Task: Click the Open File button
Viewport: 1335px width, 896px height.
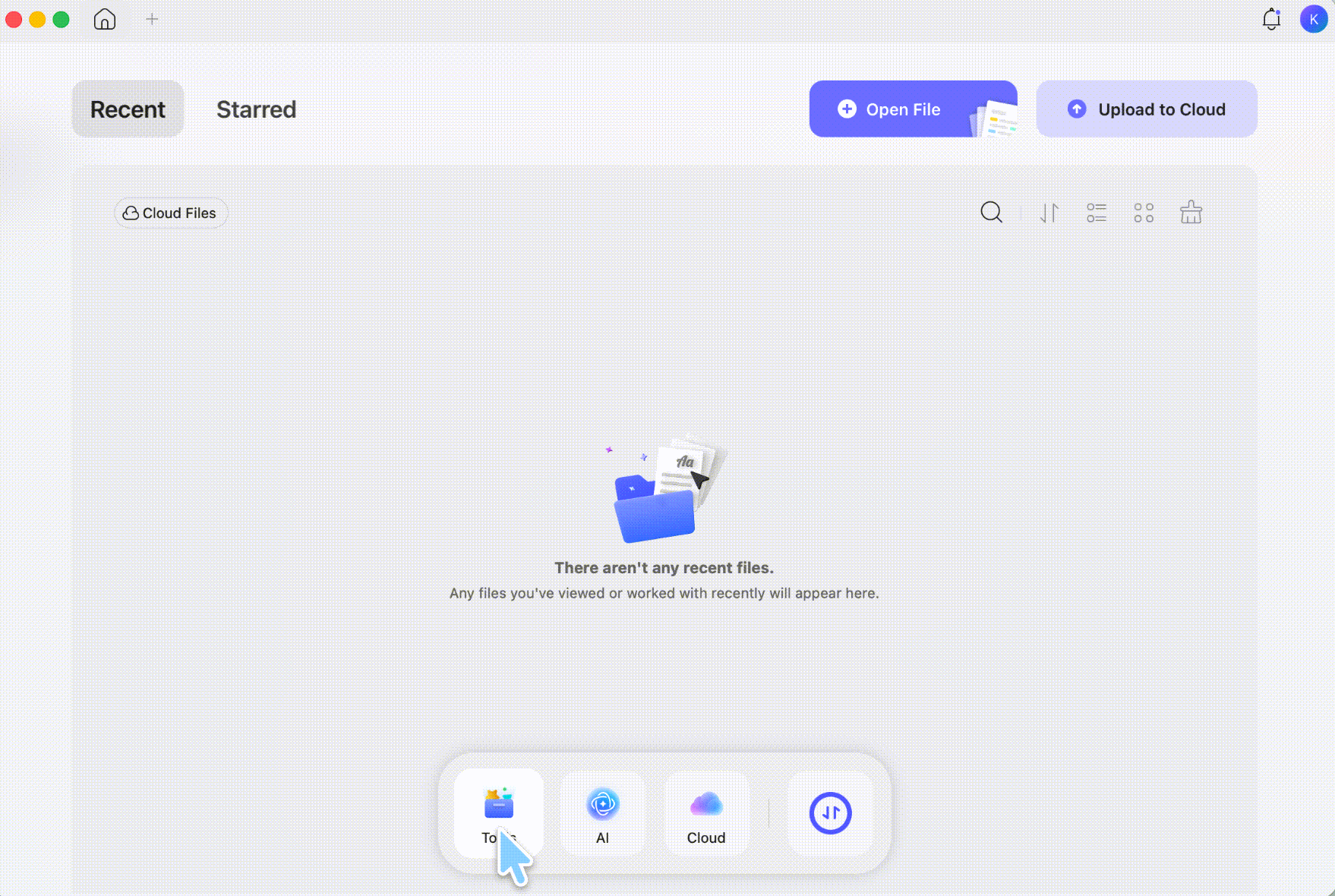Action: [913, 109]
